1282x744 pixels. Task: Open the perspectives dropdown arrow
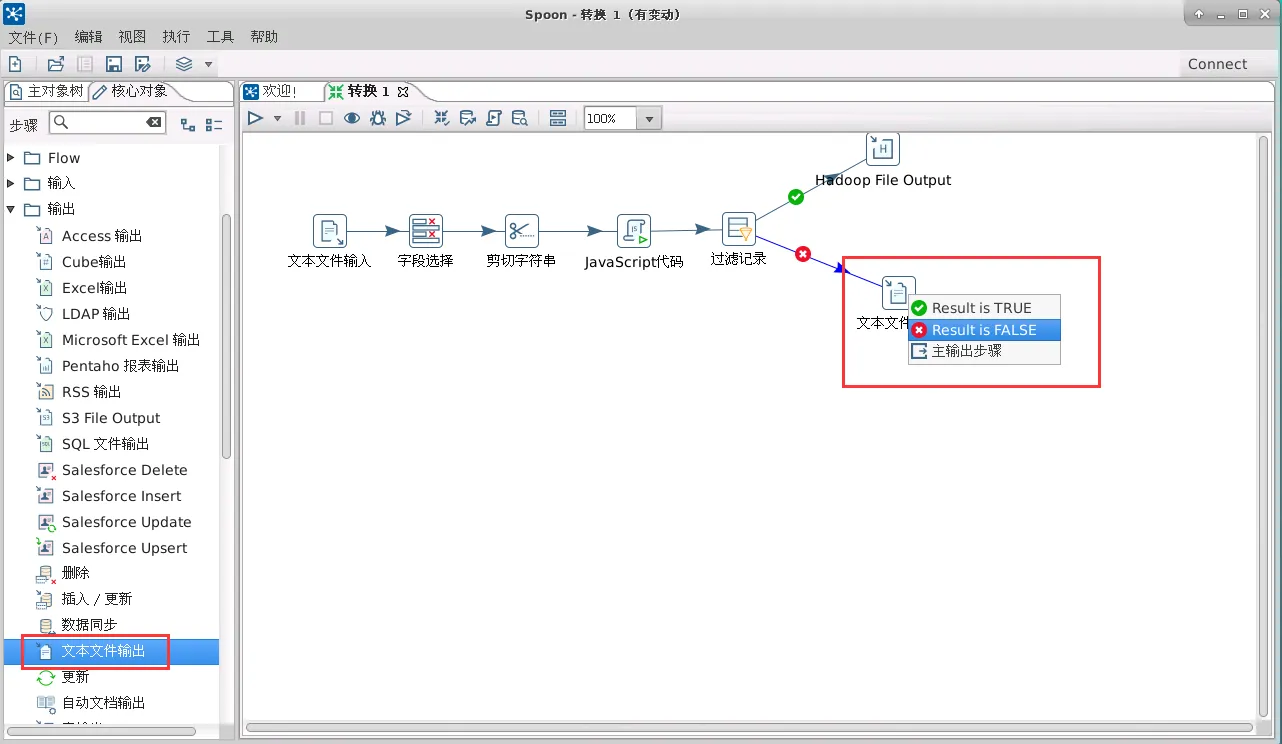208,64
